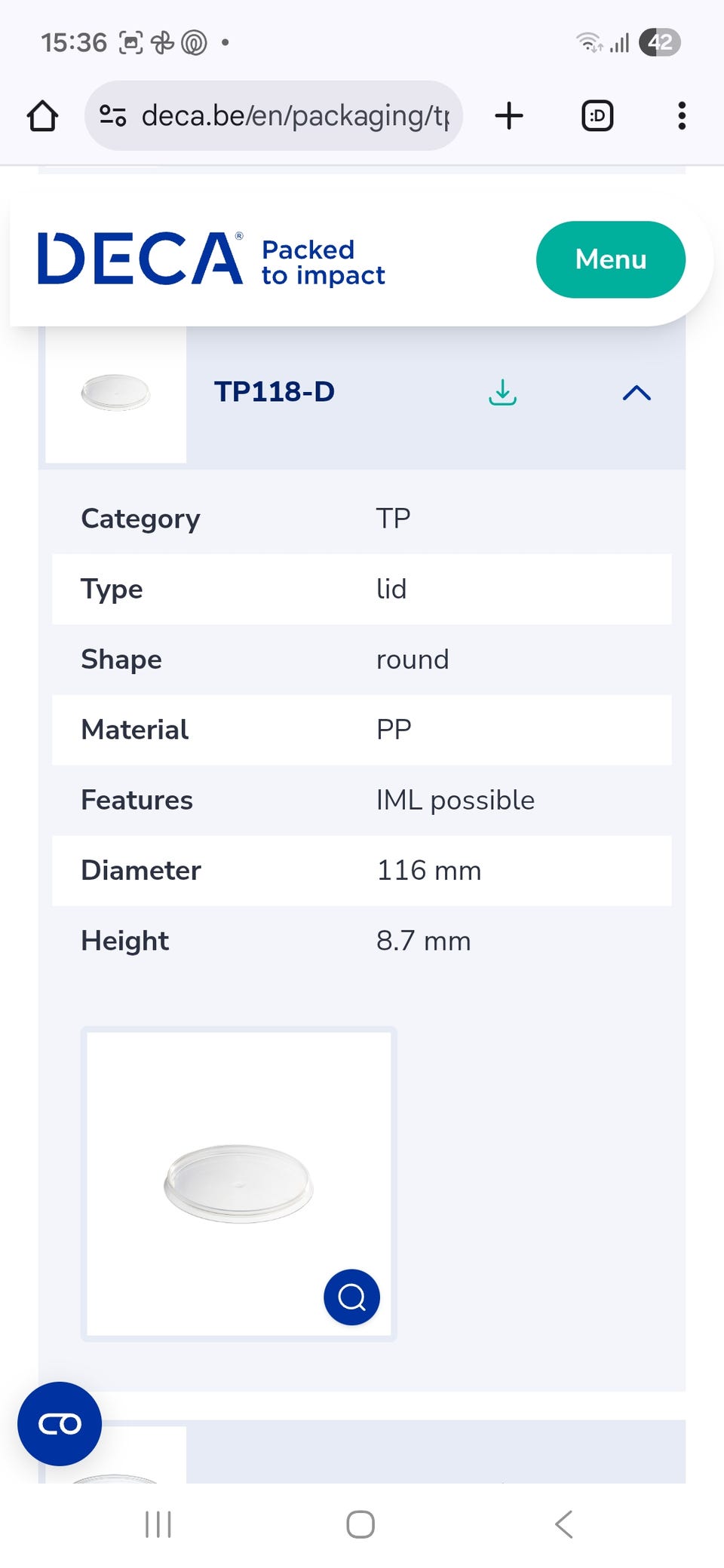The height and width of the screenshot is (1568, 724).
Task: Tap the Packed to impact tagline
Action: click(323, 262)
